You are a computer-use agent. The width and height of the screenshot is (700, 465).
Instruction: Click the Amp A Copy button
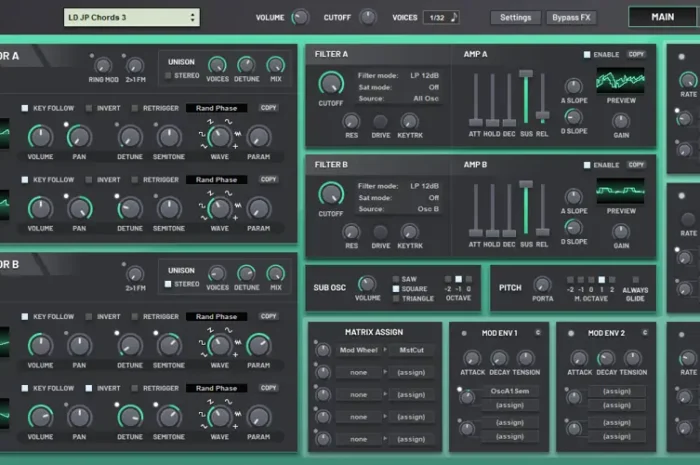point(636,54)
